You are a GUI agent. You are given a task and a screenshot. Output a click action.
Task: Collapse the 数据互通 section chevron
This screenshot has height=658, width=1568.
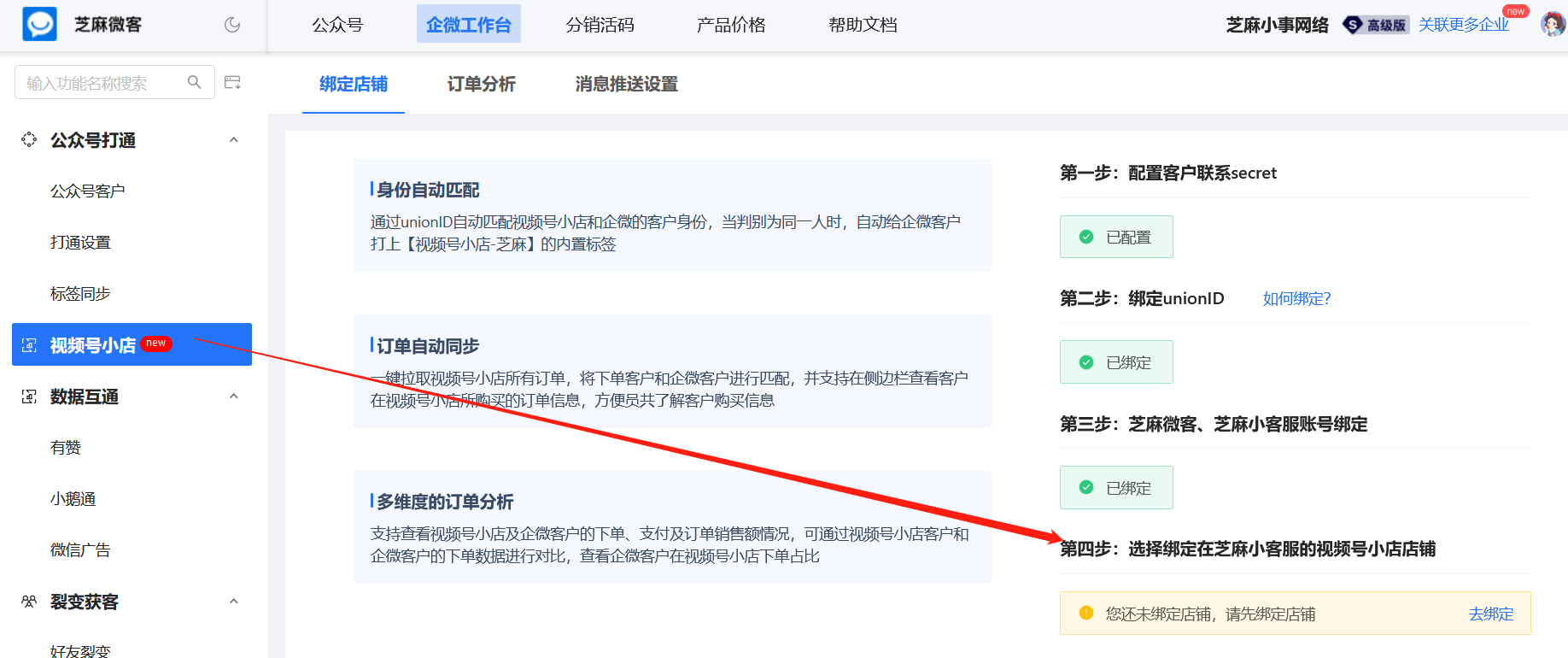pyautogui.click(x=234, y=396)
